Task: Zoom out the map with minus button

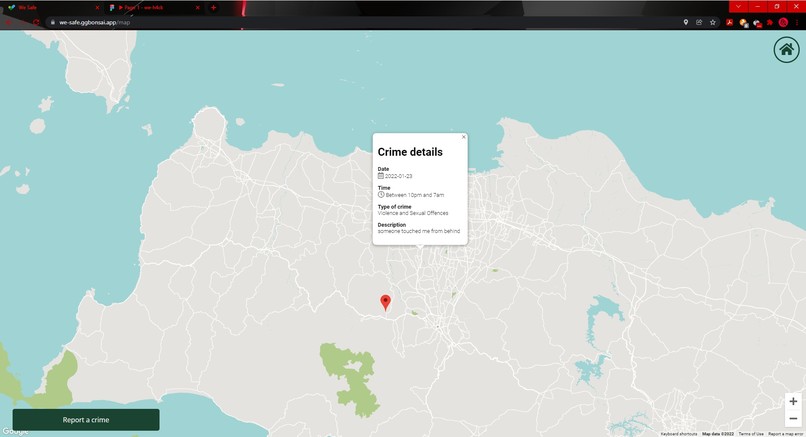Action: 793,418
